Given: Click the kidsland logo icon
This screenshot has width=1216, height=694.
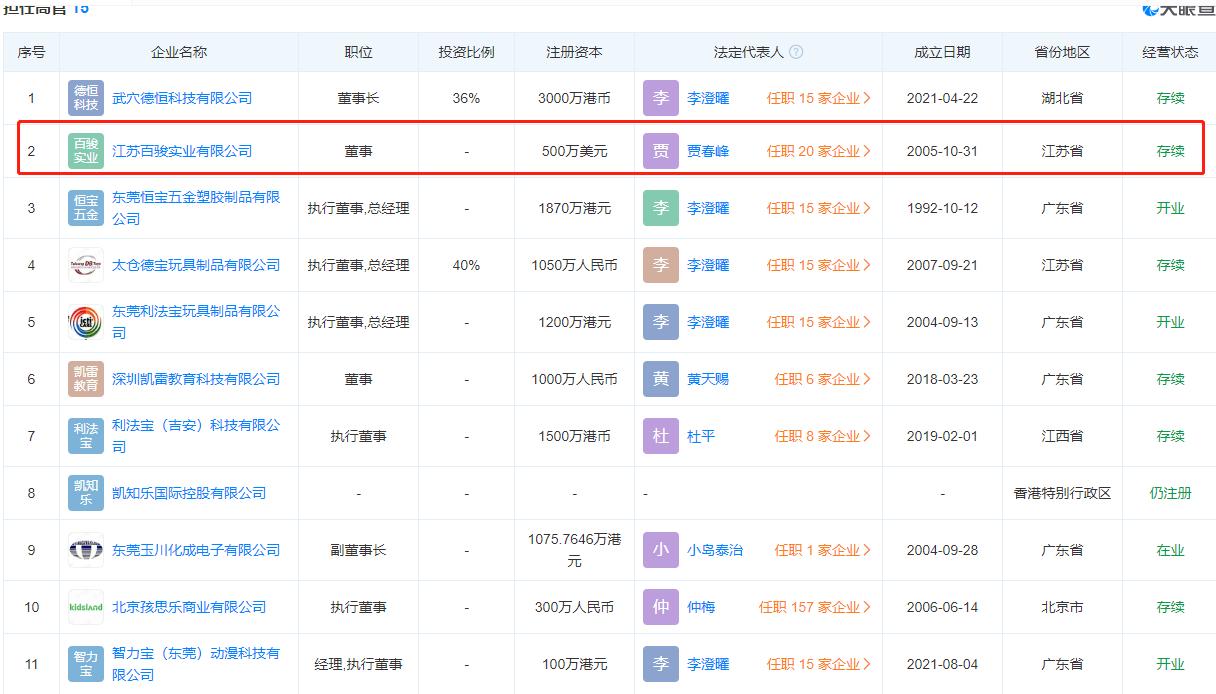Looking at the screenshot, I should click(86, 607).
